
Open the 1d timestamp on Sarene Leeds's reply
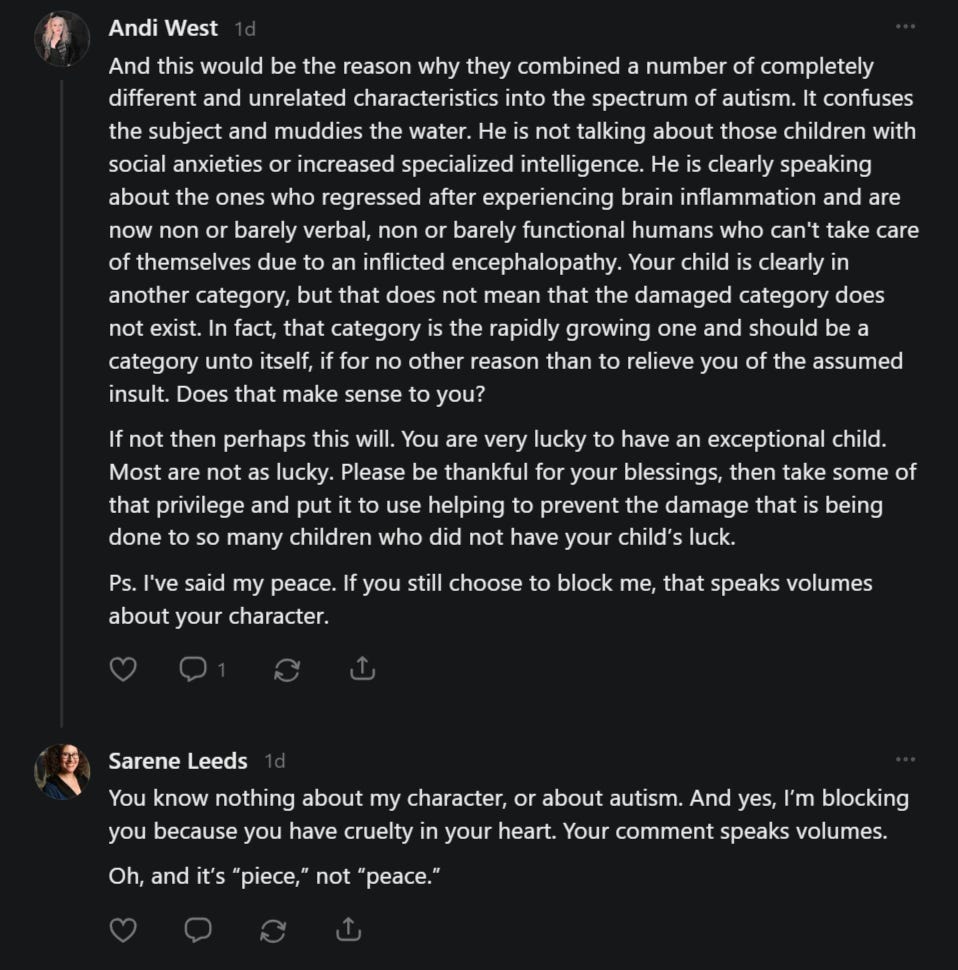(x=275, y=761)
